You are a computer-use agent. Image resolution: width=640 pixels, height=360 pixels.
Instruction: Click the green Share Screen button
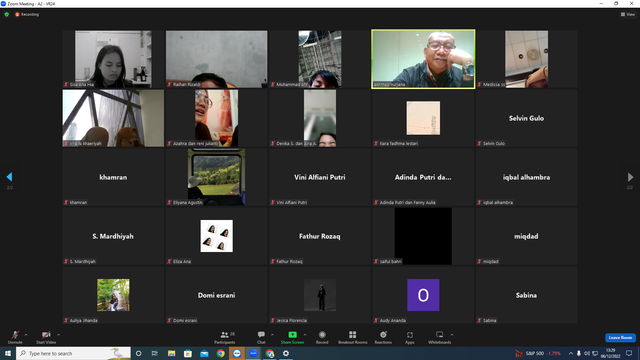tap(292, 337)
